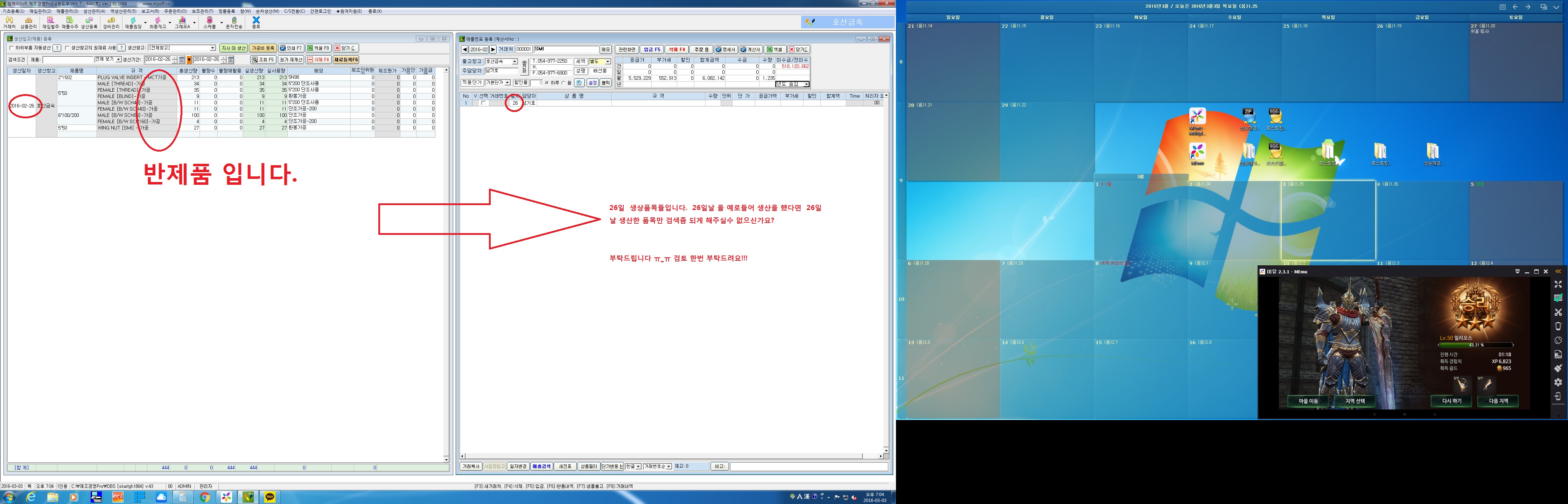
Task: Click settings gear in MEmu side toolbar
Action: coord(1557,381)
